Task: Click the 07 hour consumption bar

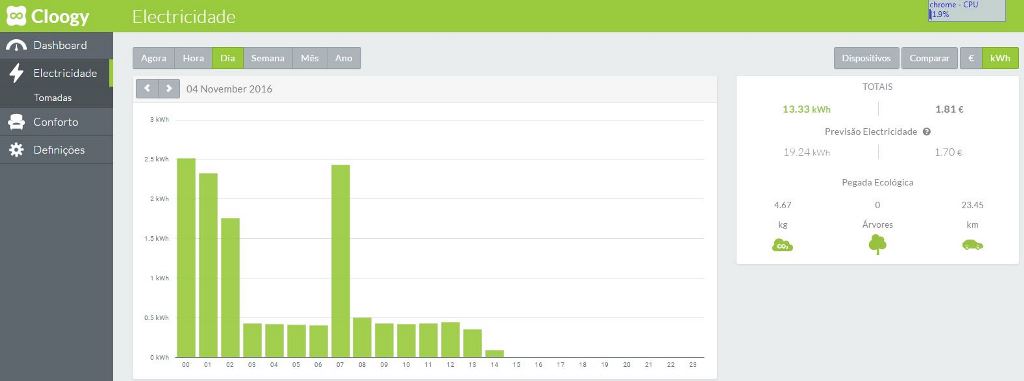Action: (341, 261)
